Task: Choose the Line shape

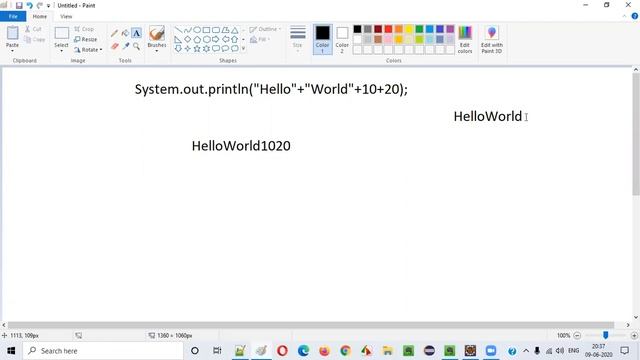Action: [178, 30]
